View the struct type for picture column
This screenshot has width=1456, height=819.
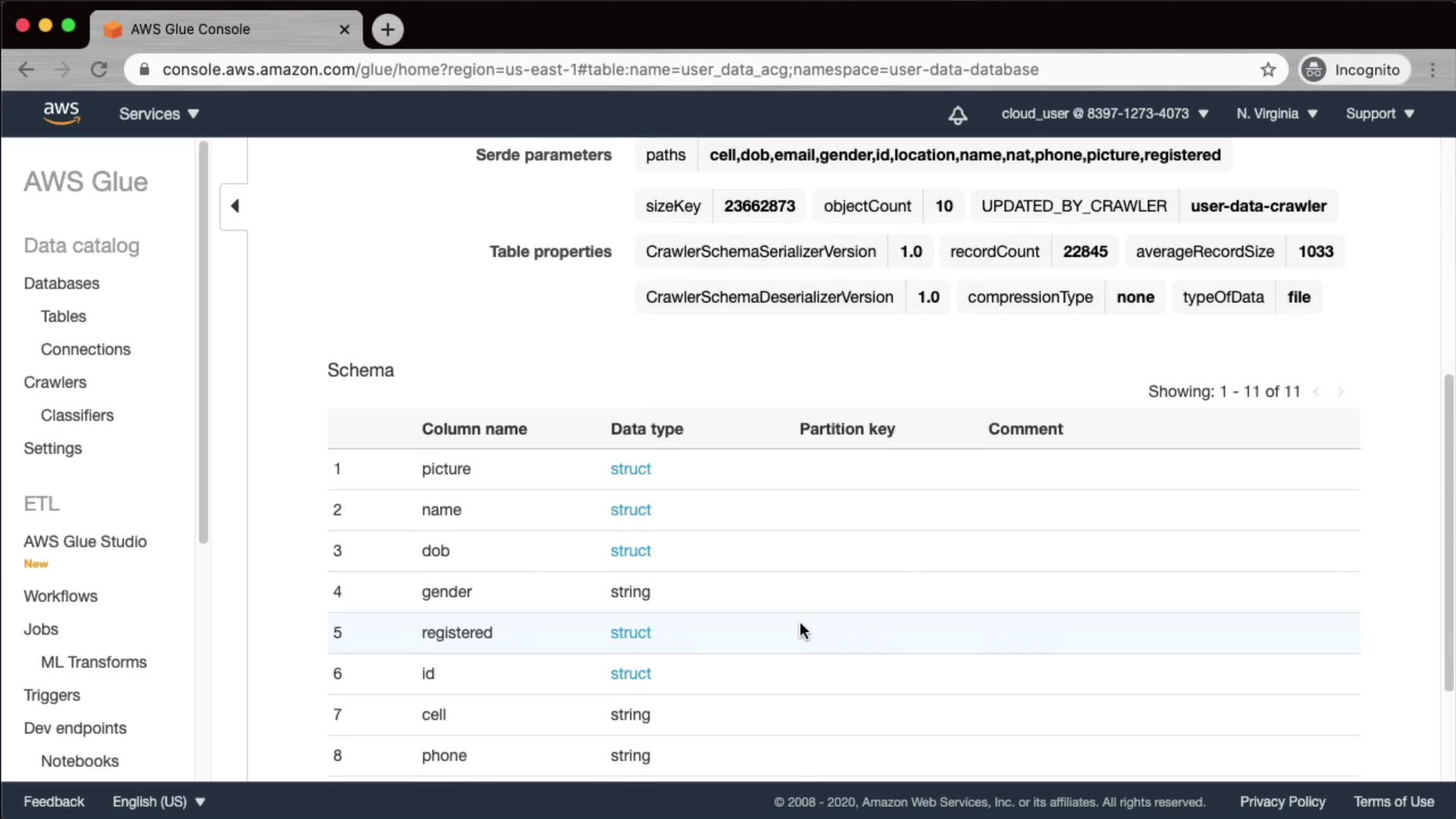pyautogui.click(x=630, y=469)
